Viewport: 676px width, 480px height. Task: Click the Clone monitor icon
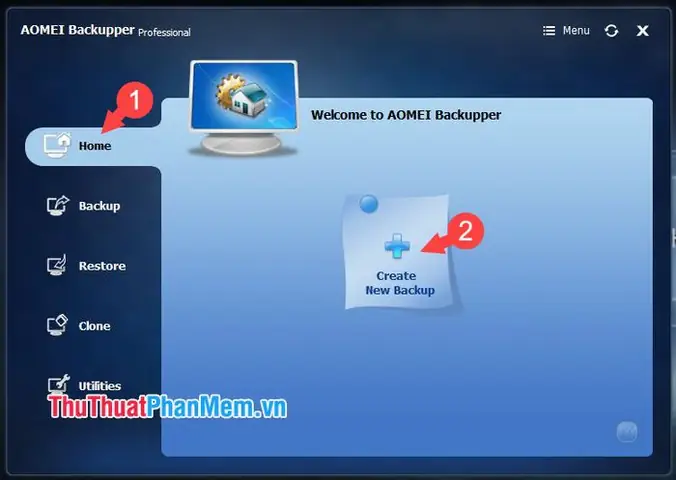pos(57,325)
